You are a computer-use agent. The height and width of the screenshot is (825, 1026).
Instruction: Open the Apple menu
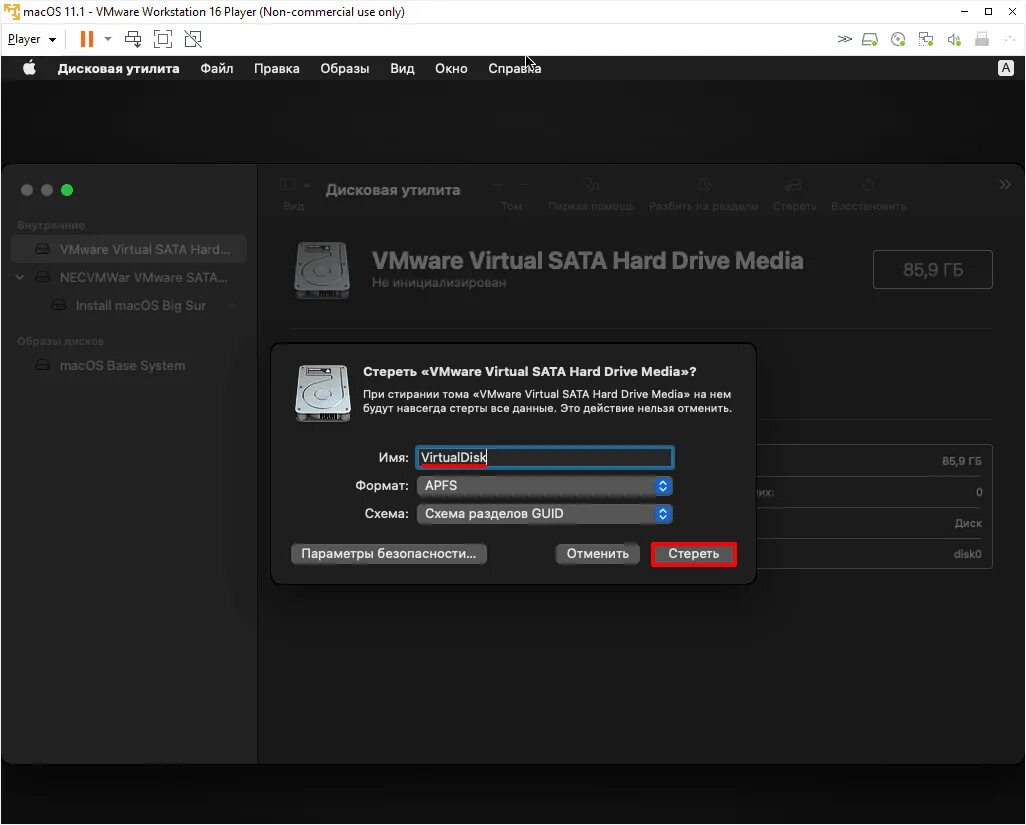tap(29, 68)
